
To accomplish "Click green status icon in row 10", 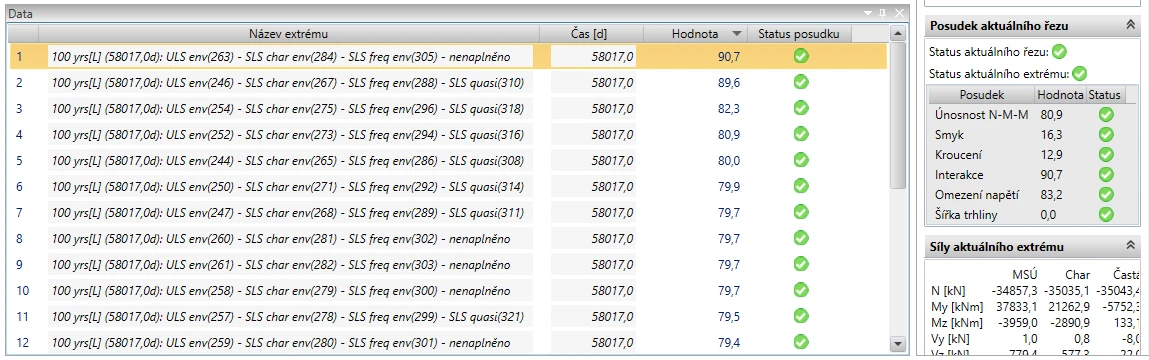I will [x=801, y=290].
